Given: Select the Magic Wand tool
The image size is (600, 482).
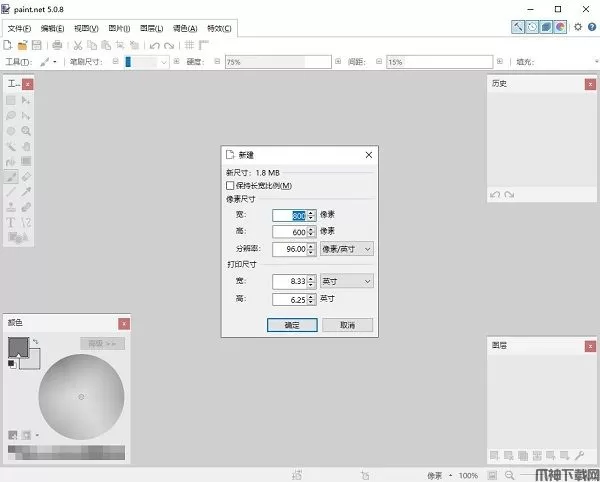Looking at the screenshot, I should 11,146.
